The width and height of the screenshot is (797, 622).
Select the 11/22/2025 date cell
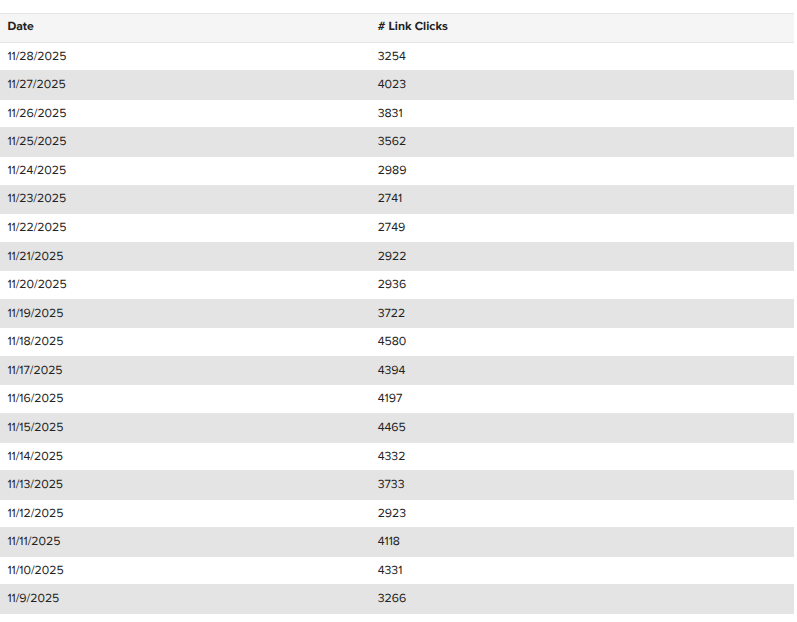point(37,227)
